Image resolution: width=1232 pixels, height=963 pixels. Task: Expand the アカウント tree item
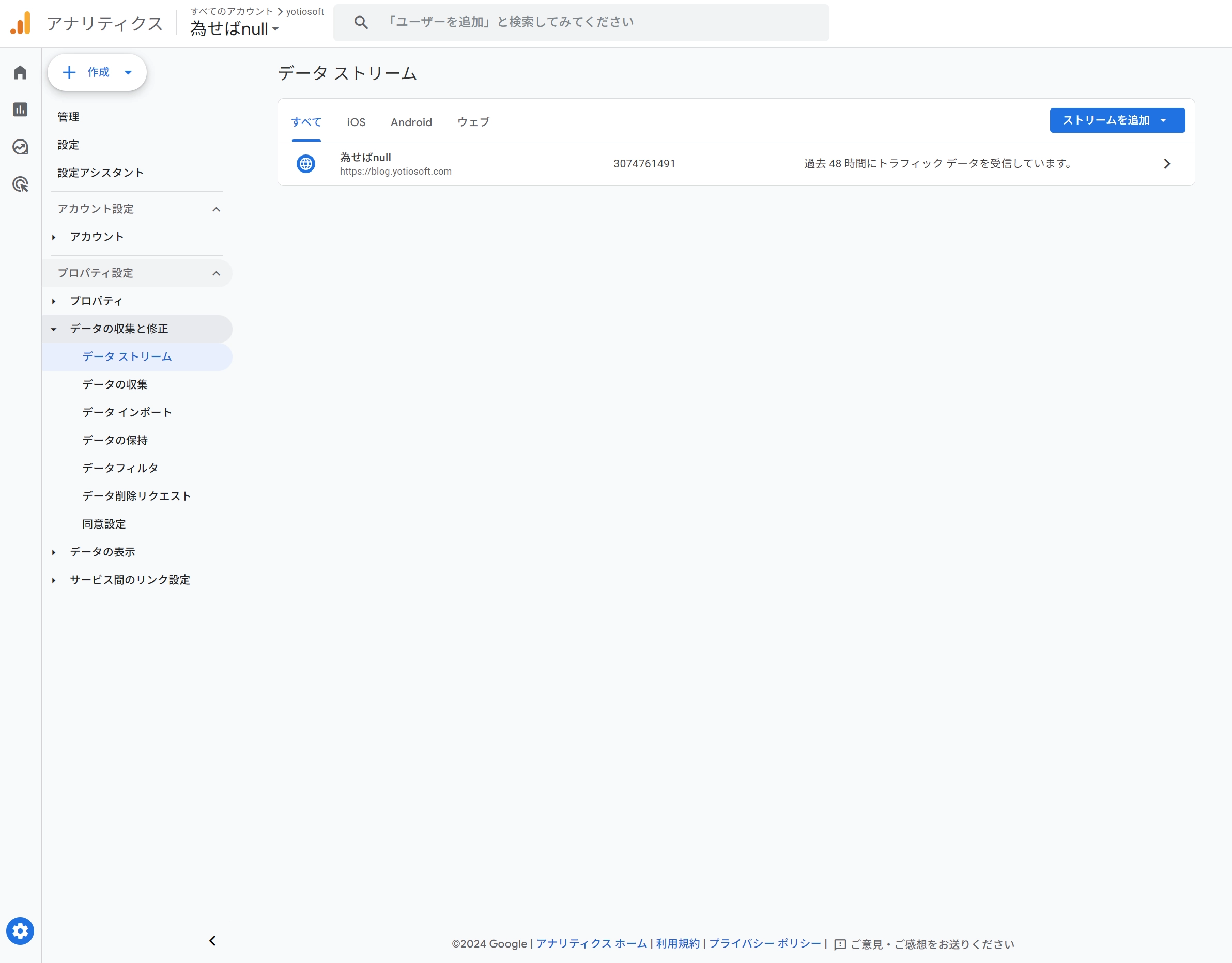pos(54,237)
